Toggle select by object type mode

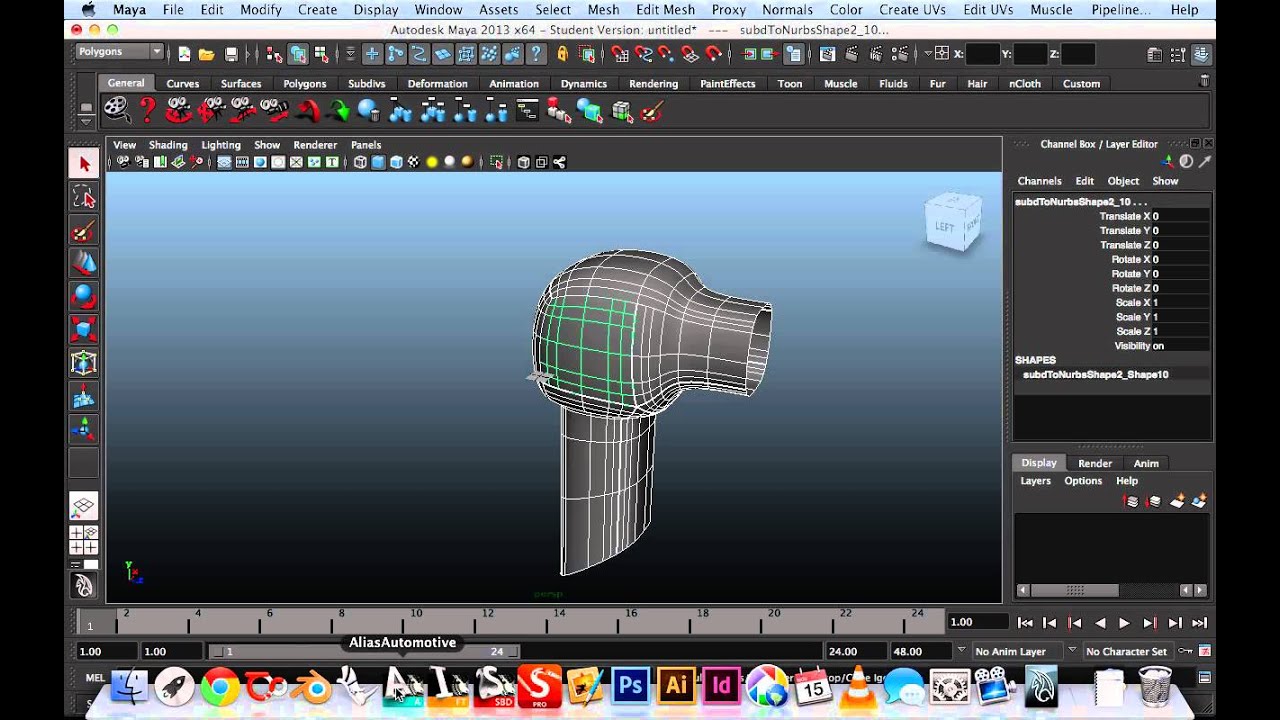tap(298, 54)
